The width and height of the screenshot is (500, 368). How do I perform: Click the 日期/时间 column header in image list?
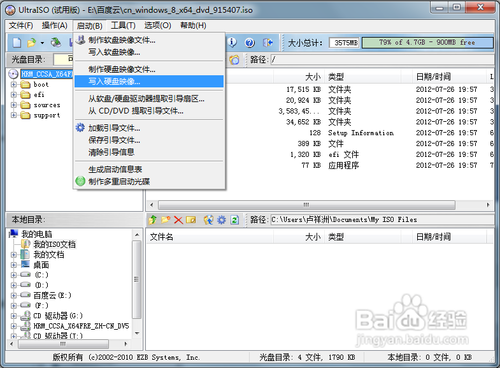pos(449,77)
